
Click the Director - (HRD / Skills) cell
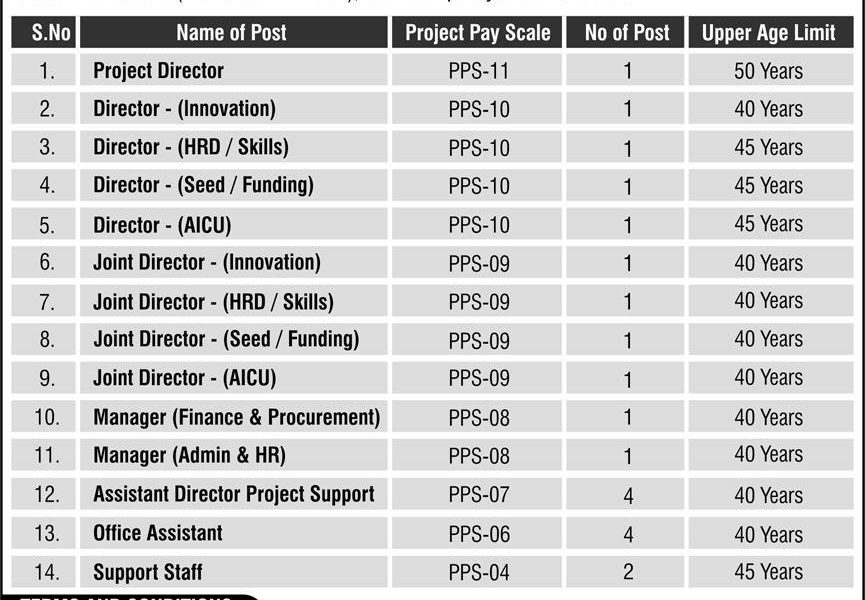190,147
